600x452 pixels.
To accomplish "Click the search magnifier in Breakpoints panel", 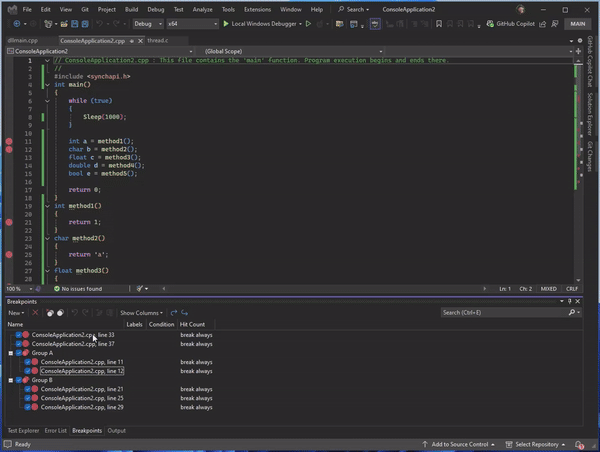I will [x=573, y=313].
